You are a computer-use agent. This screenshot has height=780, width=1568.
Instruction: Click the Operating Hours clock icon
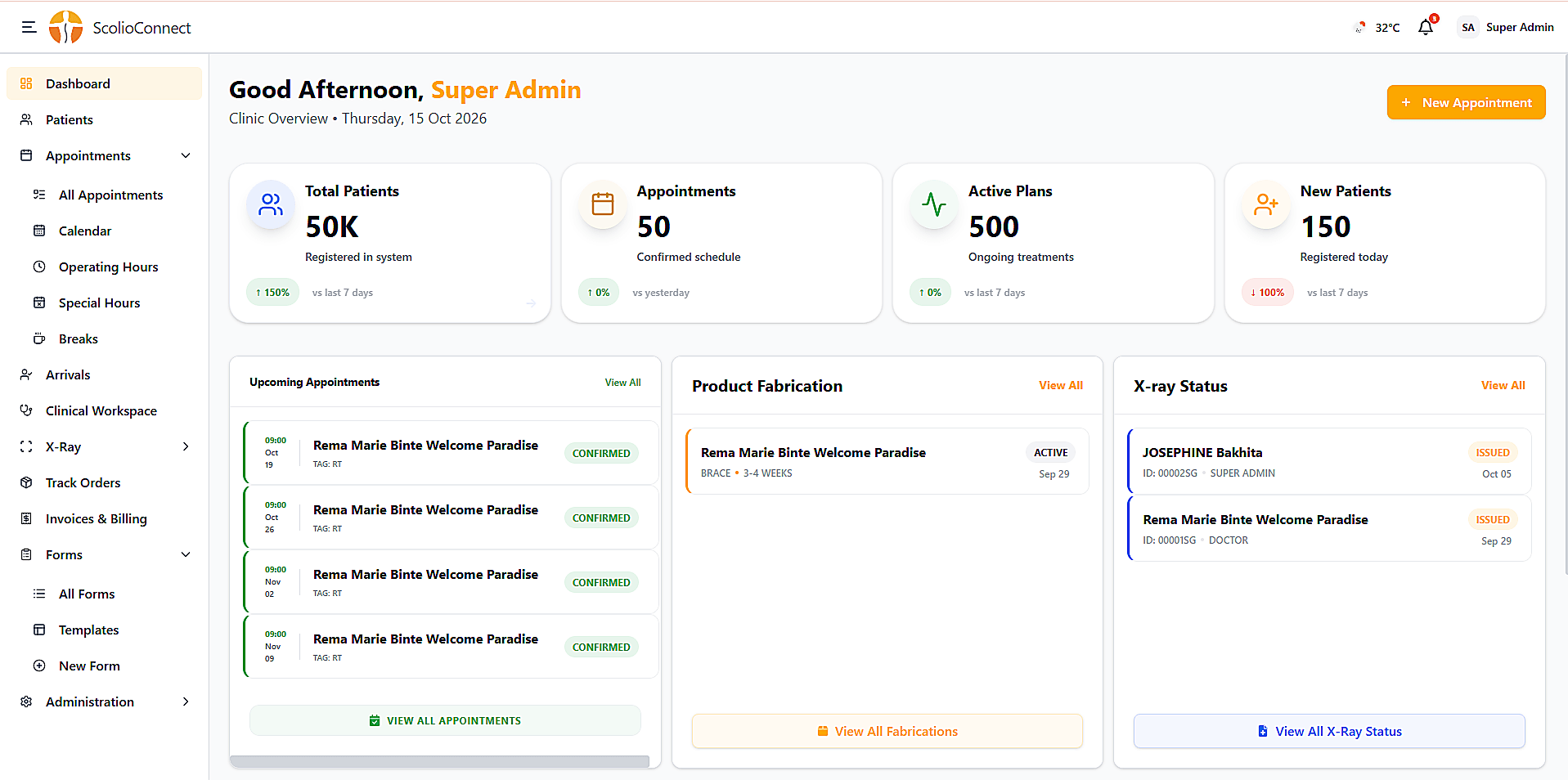(39, 267)
